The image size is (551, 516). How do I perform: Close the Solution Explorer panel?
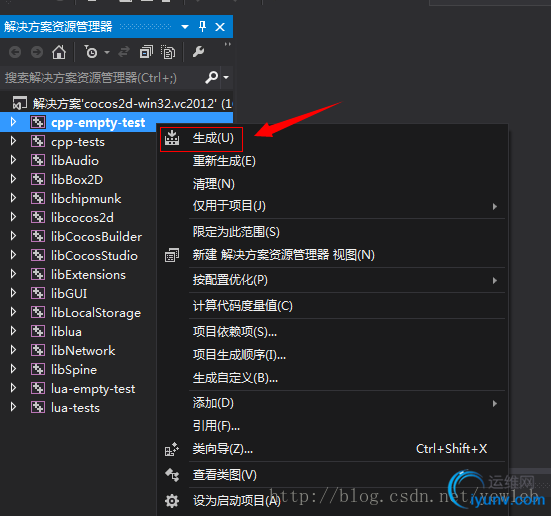(x=220, y=27)
